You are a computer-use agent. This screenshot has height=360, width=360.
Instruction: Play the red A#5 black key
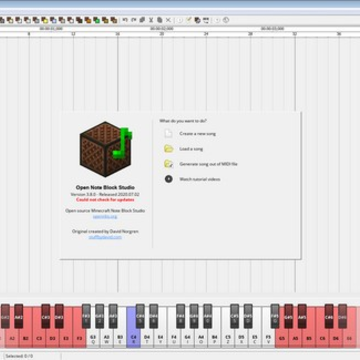302,316
